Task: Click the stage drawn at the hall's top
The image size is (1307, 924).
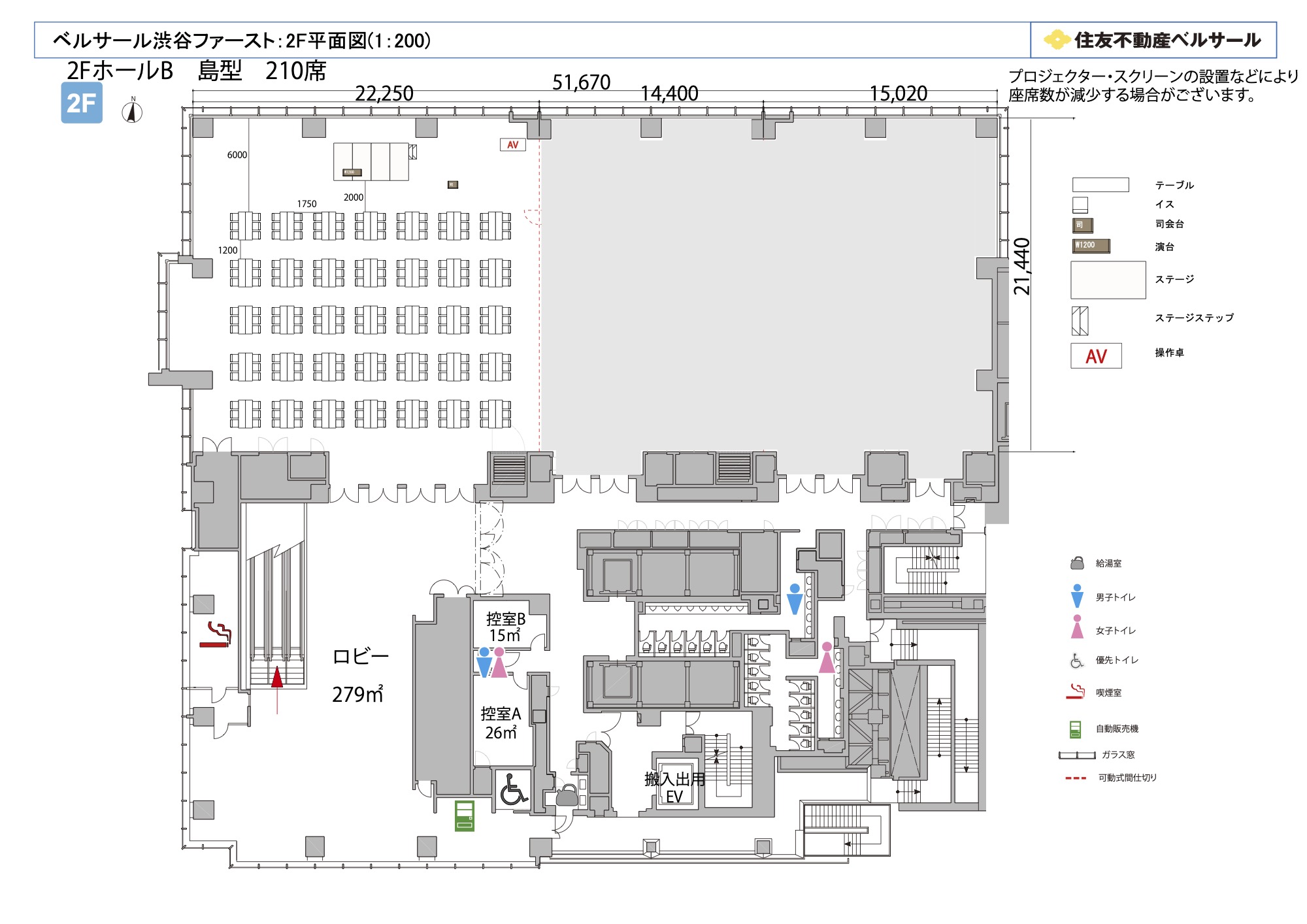Action: click(371, 161)
